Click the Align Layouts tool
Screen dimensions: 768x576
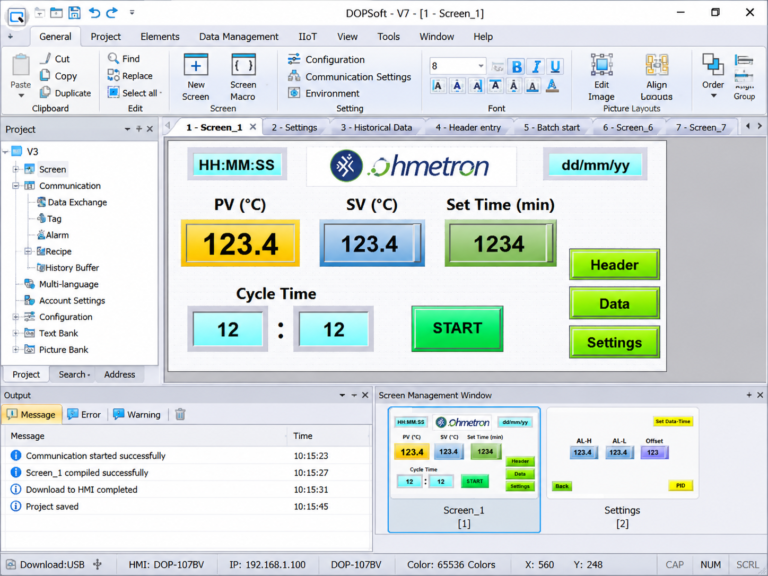656,77
